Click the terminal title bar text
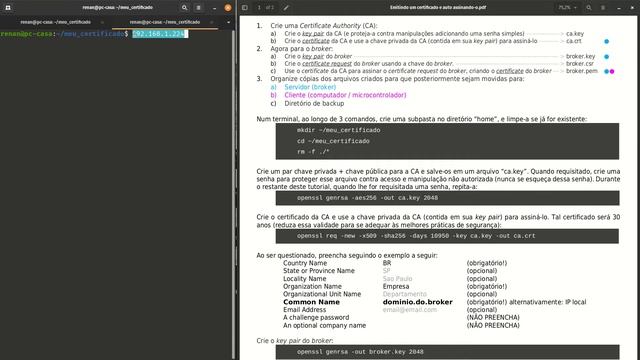Viewport: 640px width, 360px height. pos(118,7)
